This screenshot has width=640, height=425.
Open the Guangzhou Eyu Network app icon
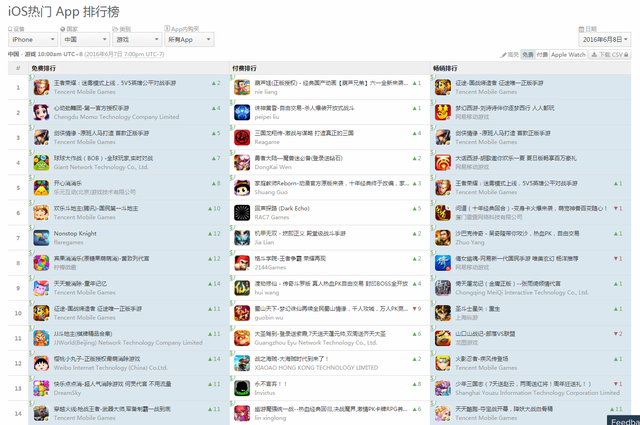[242, 338]
